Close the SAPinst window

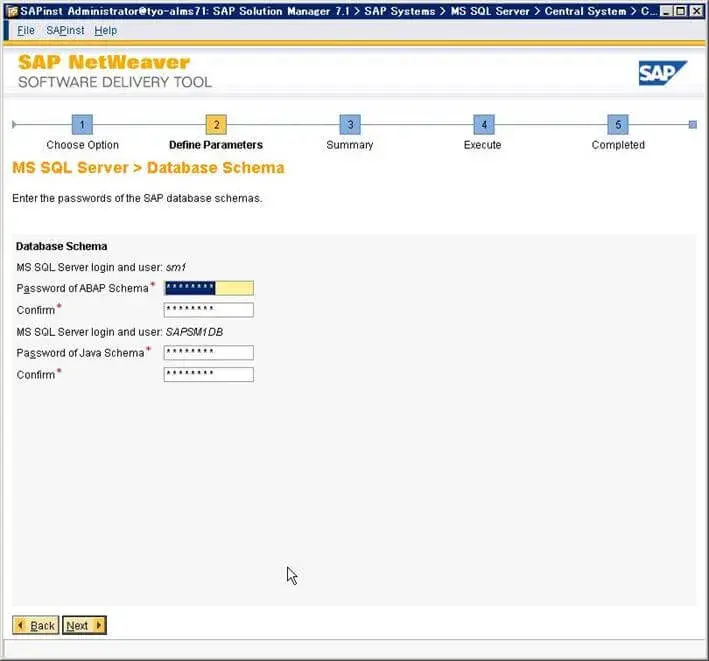point(697,11)
